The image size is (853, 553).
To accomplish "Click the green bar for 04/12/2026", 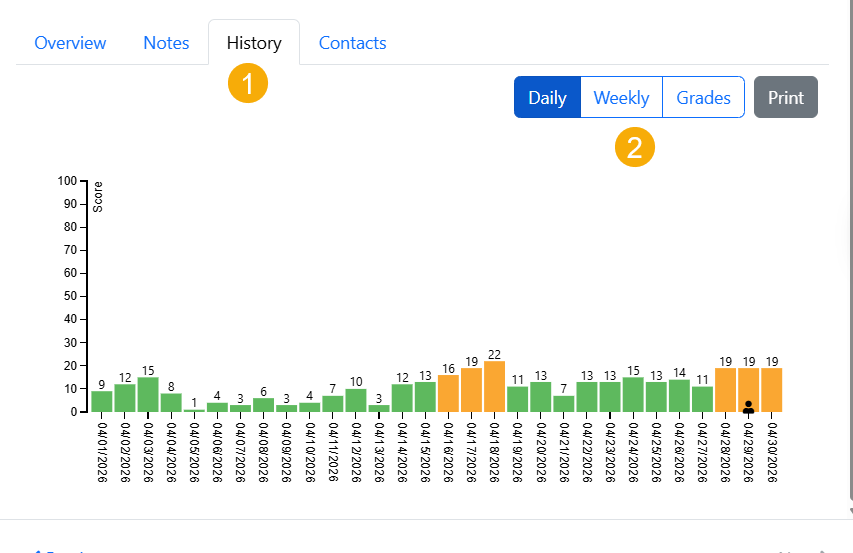I will (356, 400).
